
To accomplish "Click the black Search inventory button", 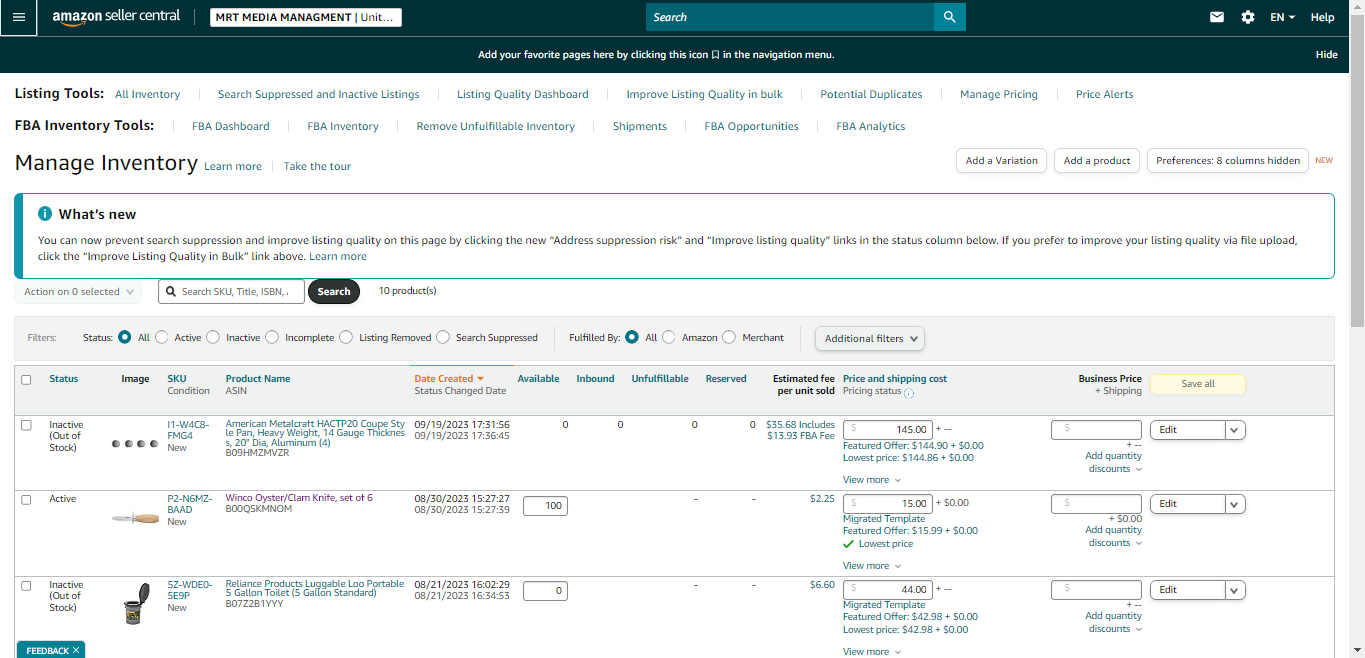I will (x=334, y=292).
